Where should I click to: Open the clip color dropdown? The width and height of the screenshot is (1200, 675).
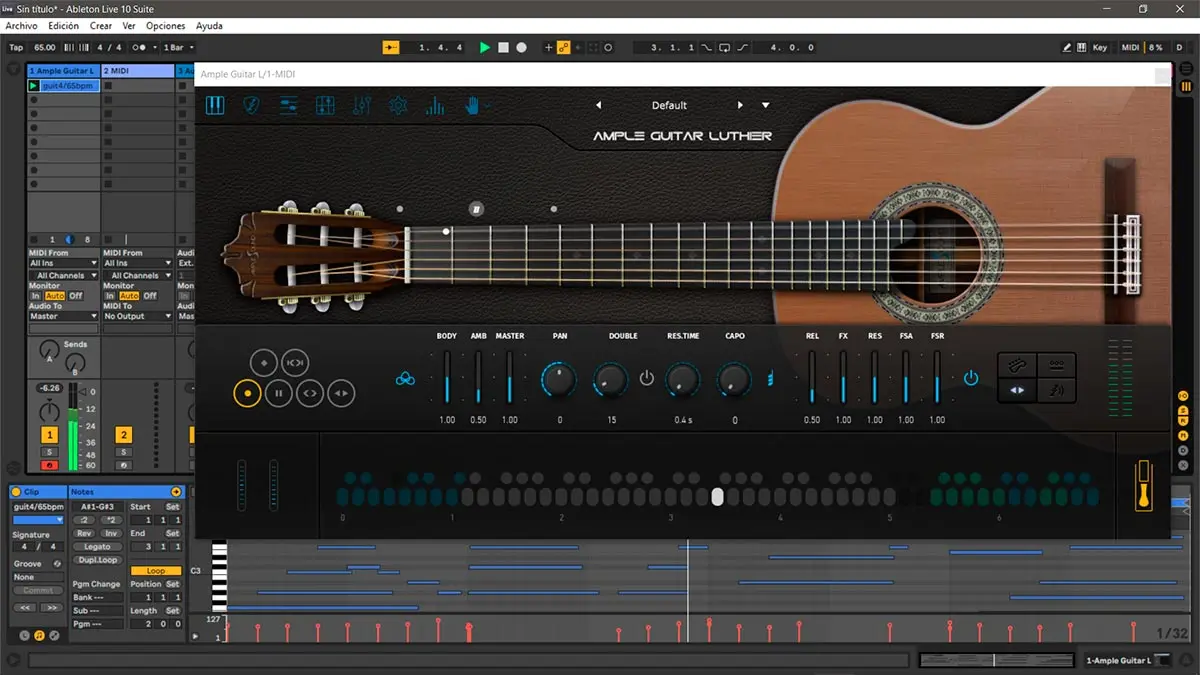[x=38, y=520]
